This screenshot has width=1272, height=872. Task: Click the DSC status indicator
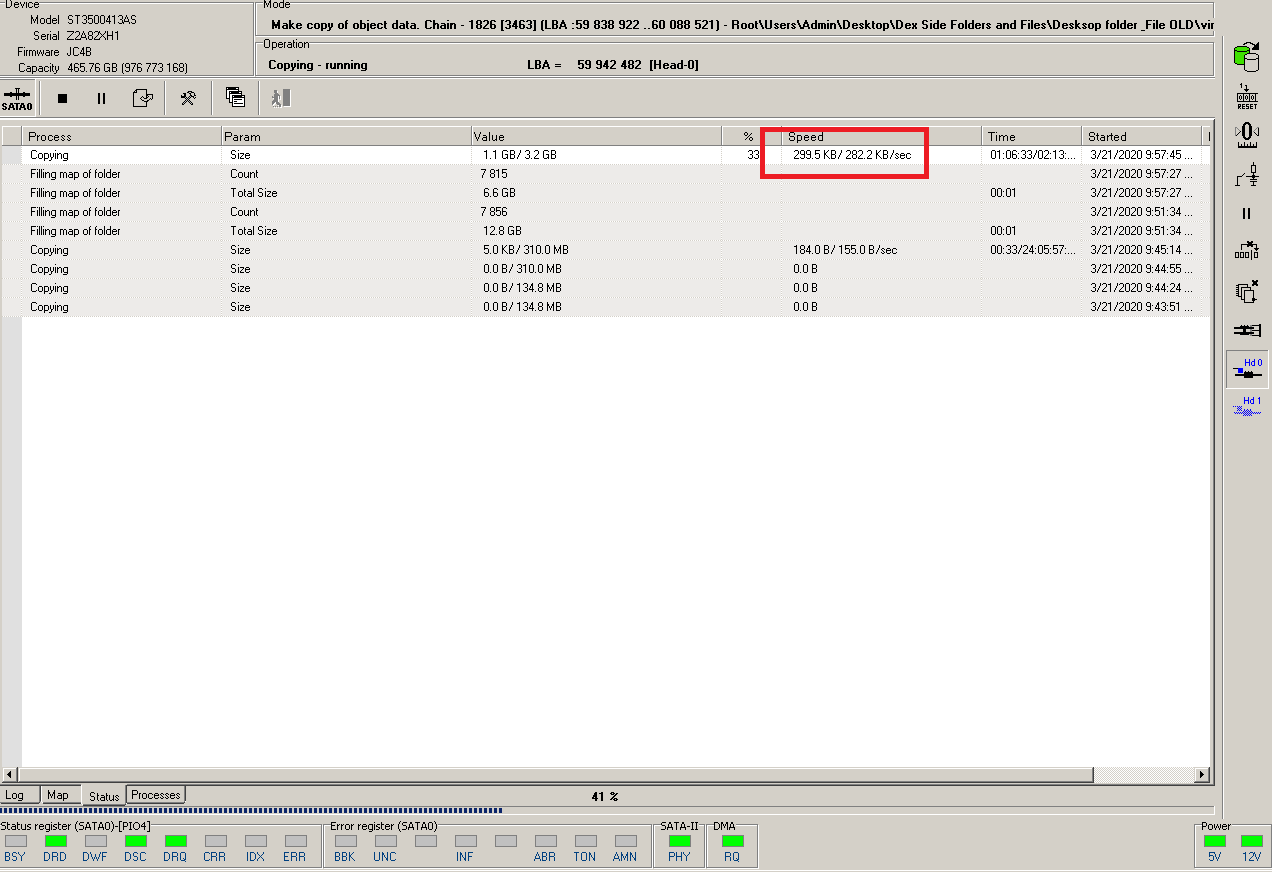(x=135, y=841)
